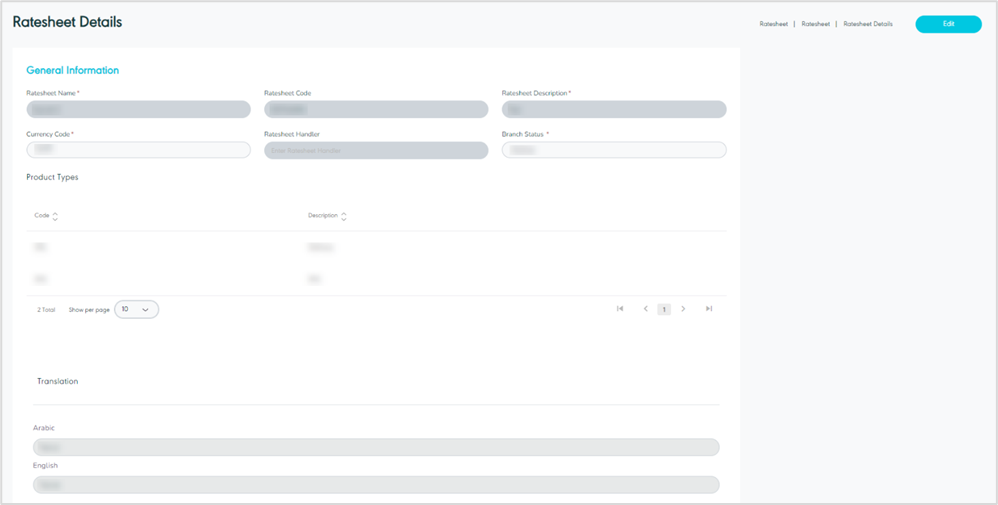Sort table by Description column
The width and height of the screenshot is (998, 505).
point(343,216)
